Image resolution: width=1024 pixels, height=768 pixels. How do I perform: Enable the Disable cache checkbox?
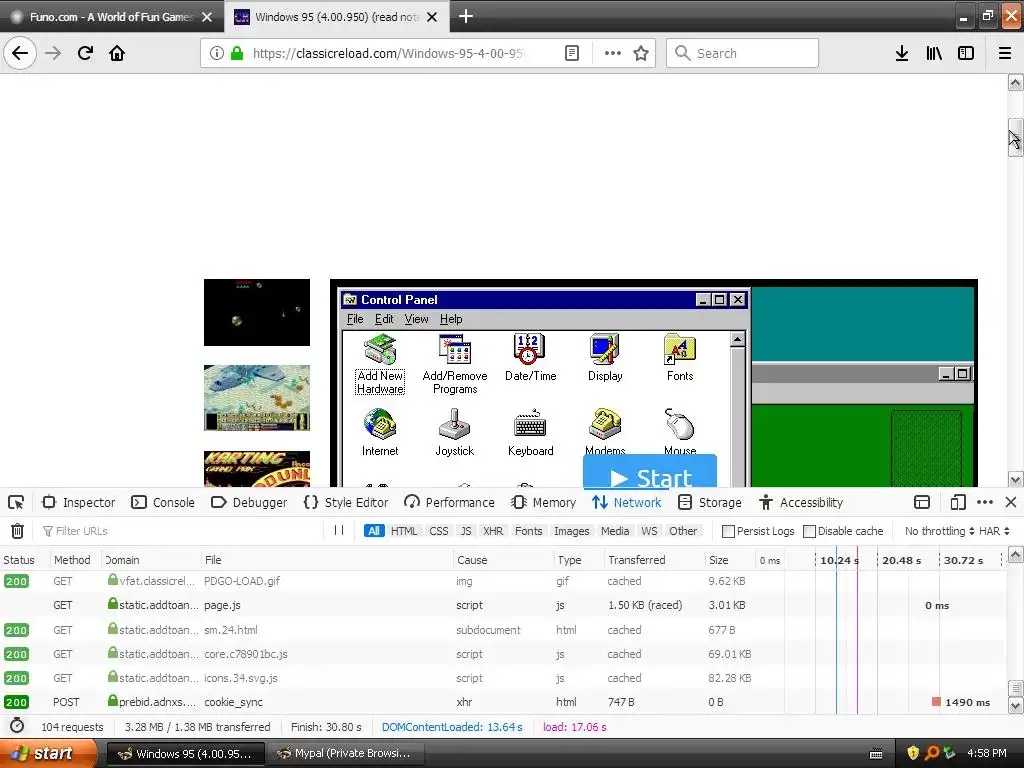click(x=808, y=531)
